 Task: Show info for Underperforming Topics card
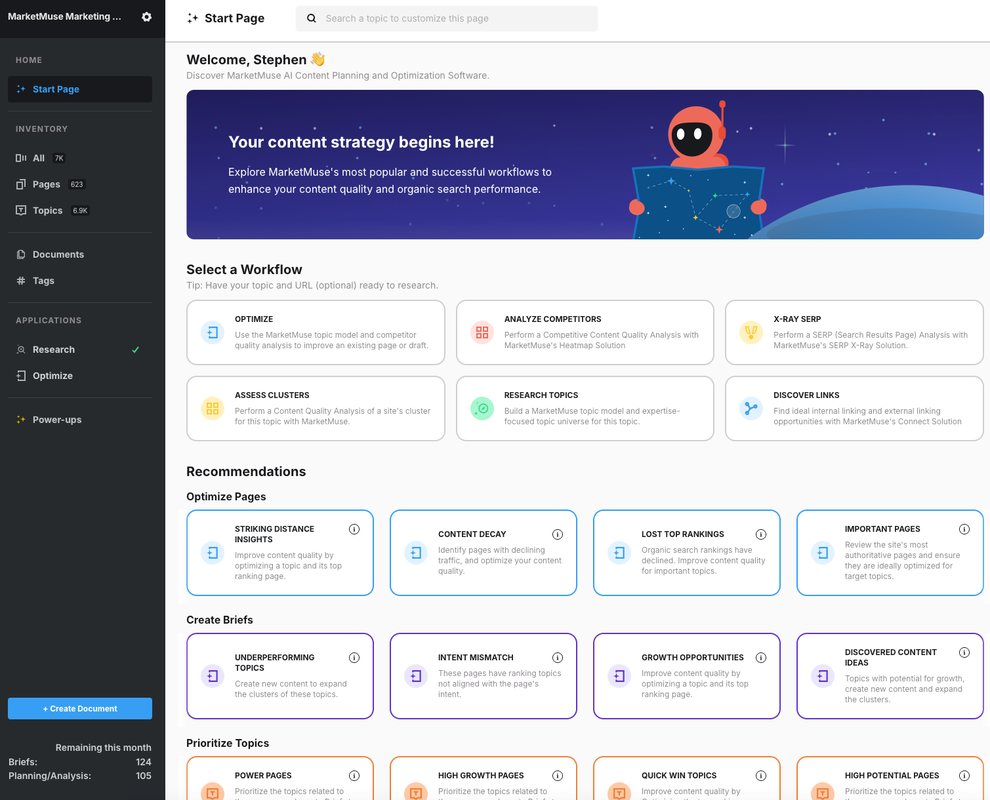[354, 657]
